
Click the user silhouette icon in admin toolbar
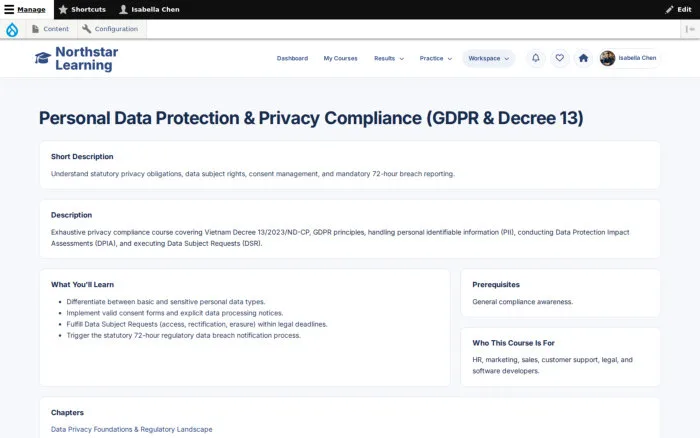pyautogui.click(x=123, y=9)
